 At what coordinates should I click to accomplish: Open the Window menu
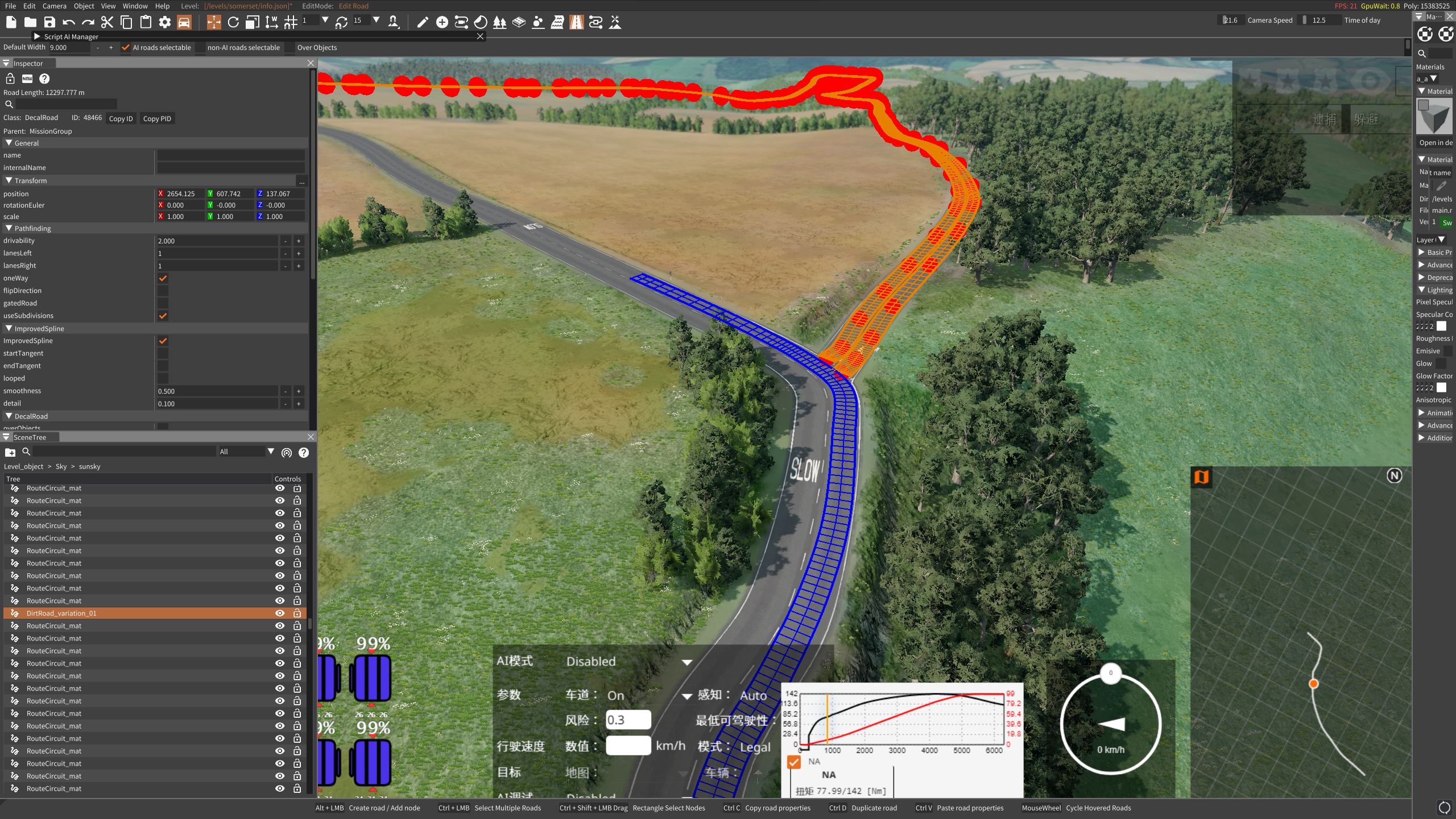[x=135, y=6]
